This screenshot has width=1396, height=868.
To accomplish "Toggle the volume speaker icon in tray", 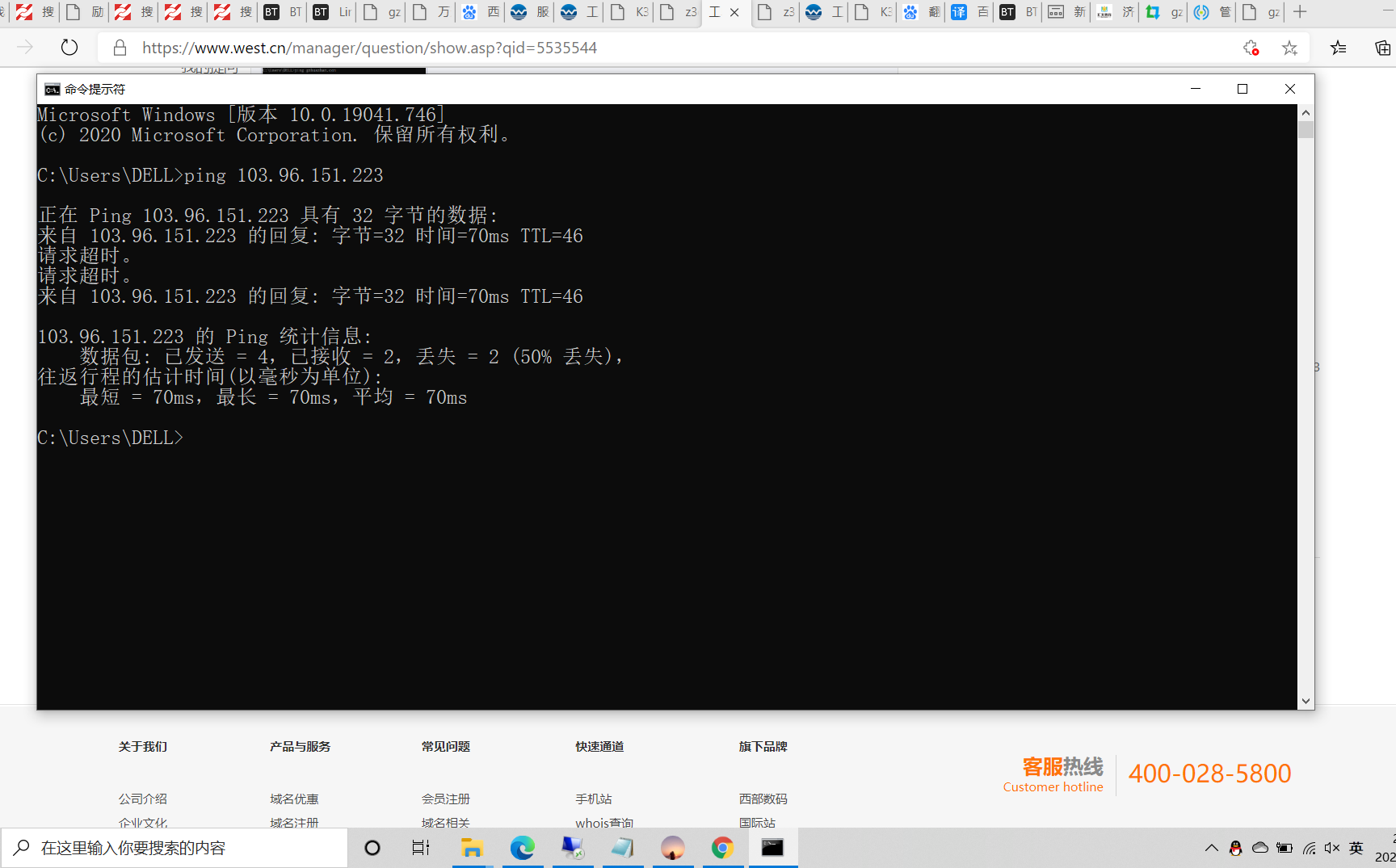I will point(1332,848).
